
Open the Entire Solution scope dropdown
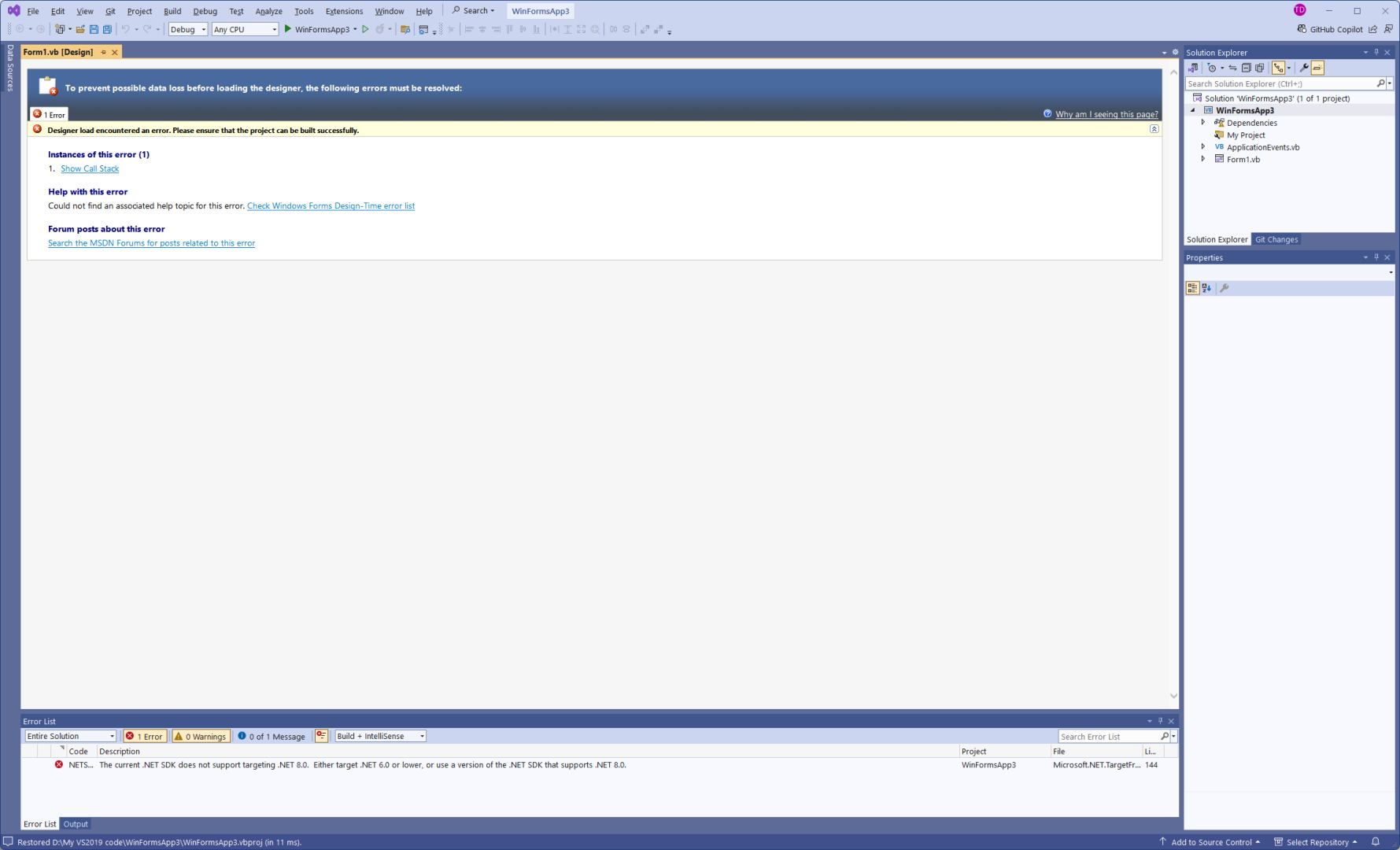point(70,736)
